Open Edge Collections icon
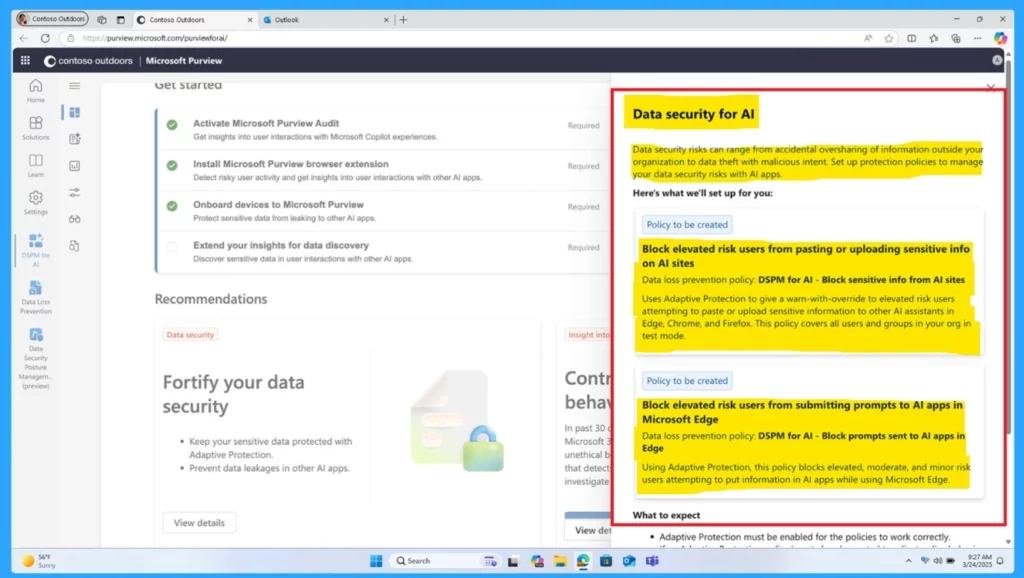 pos(955,39)
